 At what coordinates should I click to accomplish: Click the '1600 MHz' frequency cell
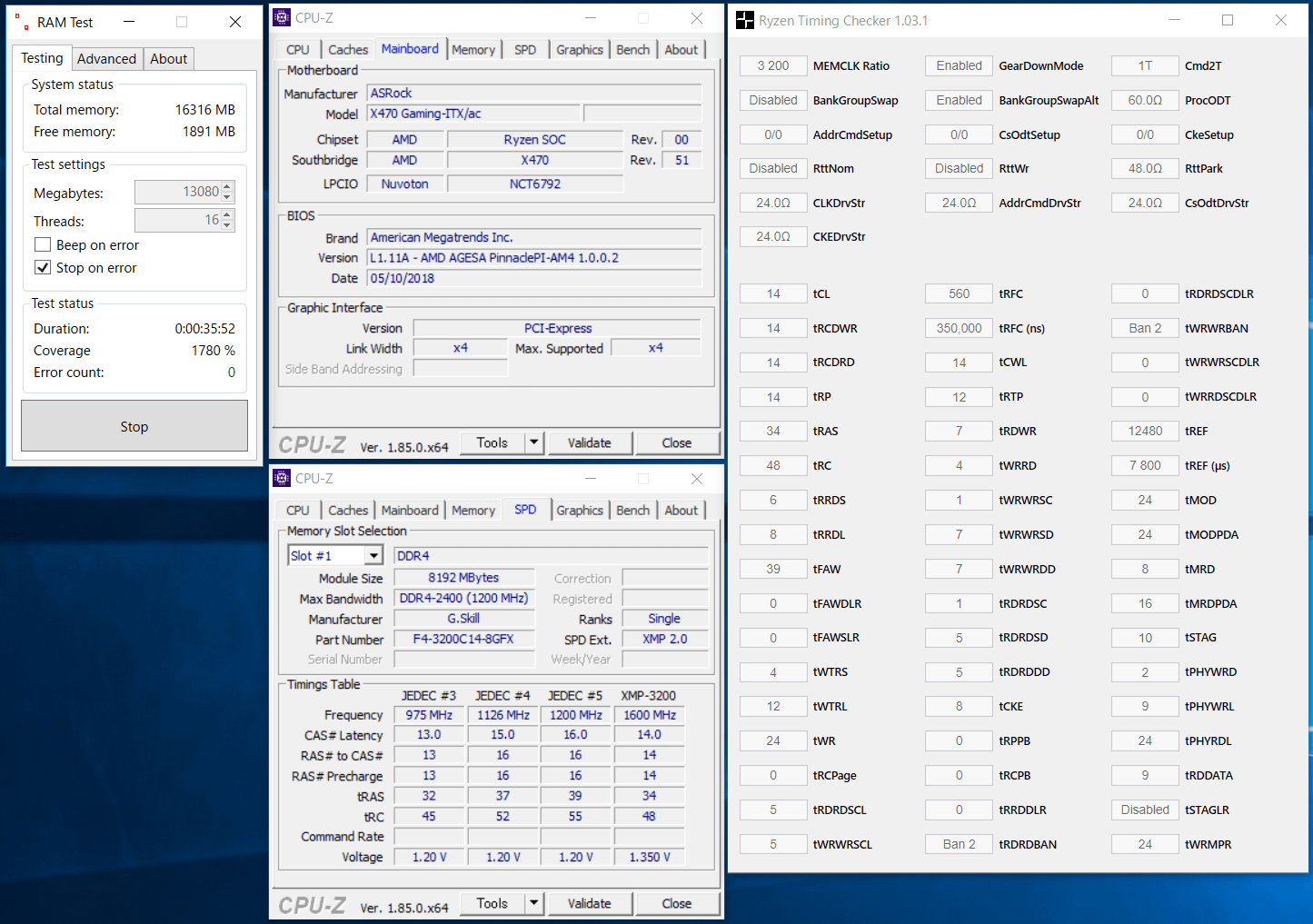point(650,715)
